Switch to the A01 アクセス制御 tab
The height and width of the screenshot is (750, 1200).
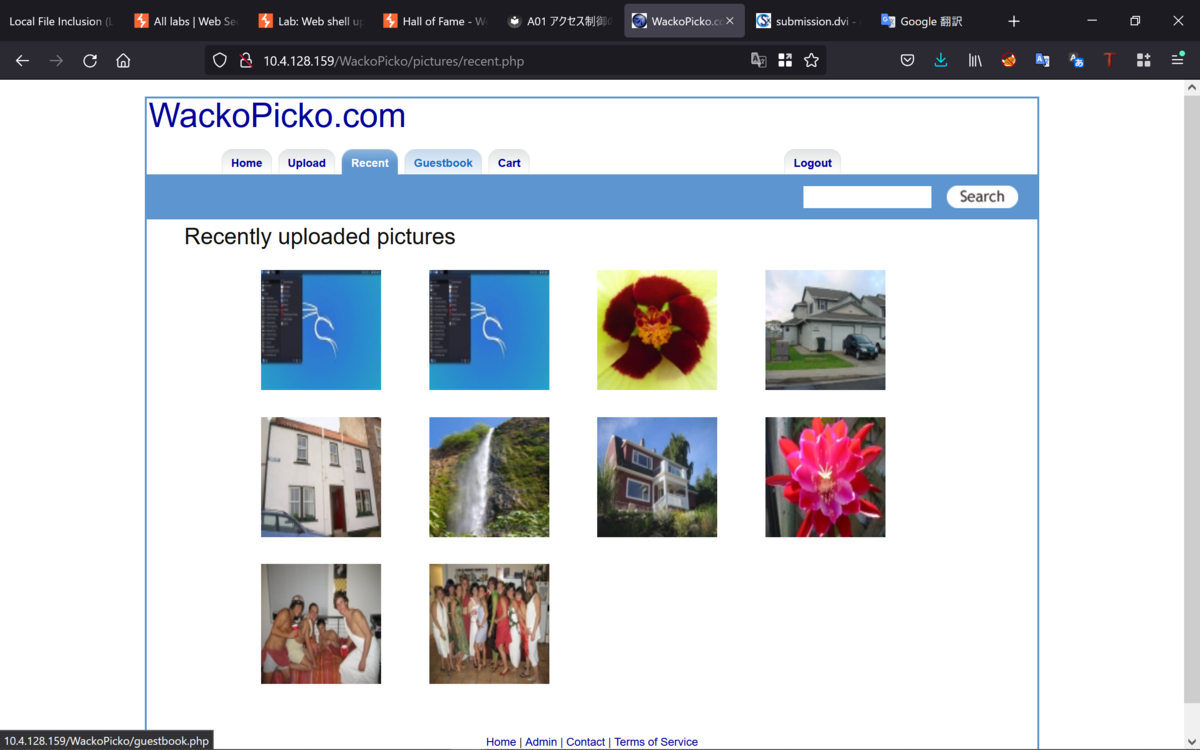pos(559,21)
